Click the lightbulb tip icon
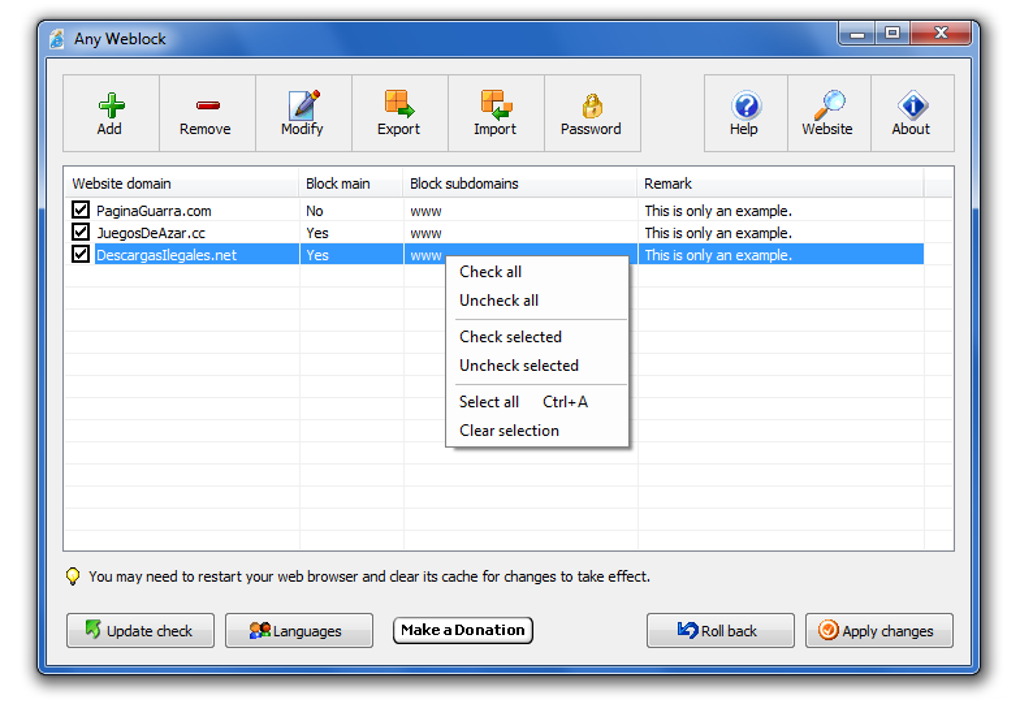Viewport: 1020px width, 704px height. point(73,576)
